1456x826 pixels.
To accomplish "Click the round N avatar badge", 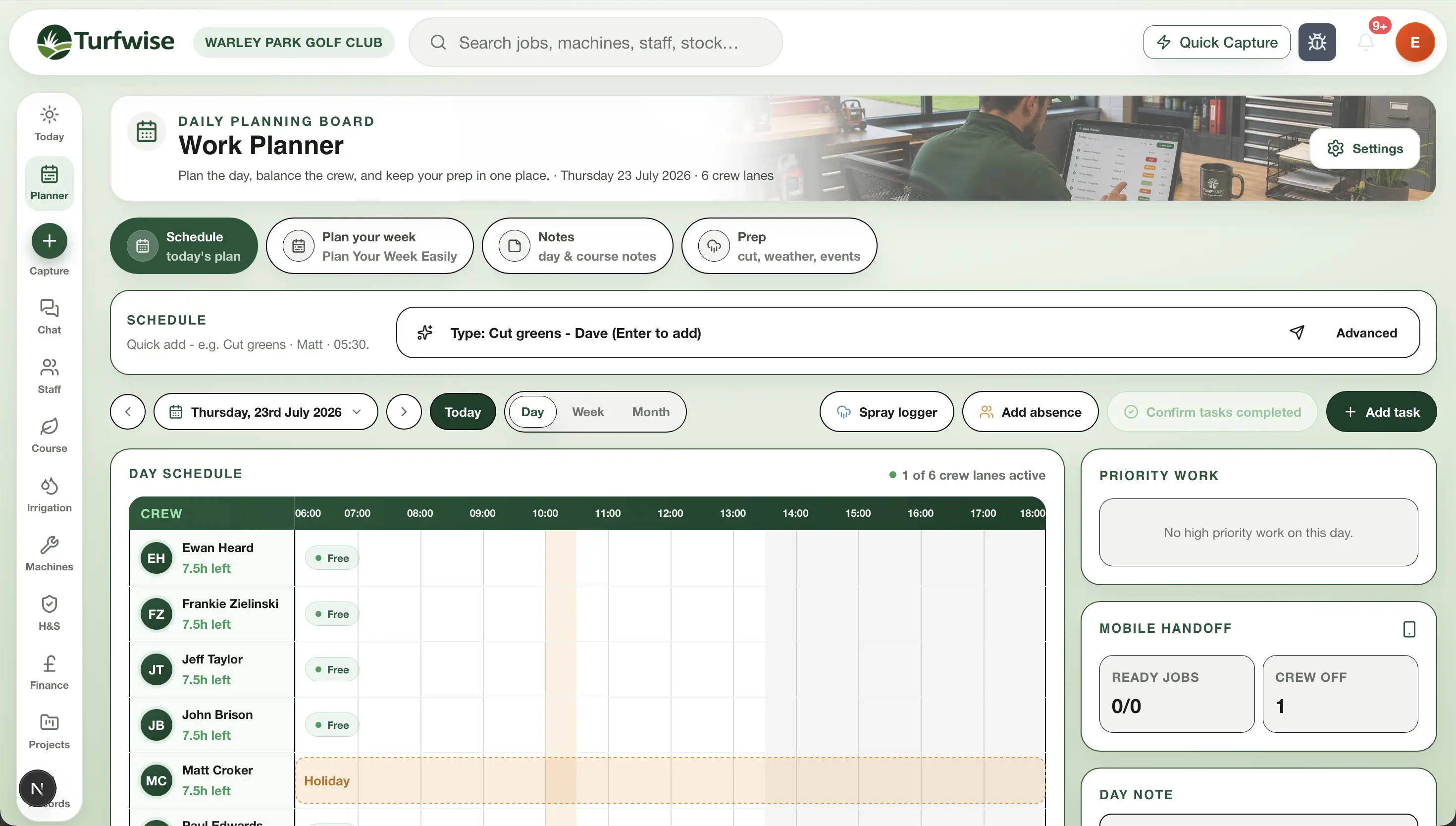I will 38,788.
